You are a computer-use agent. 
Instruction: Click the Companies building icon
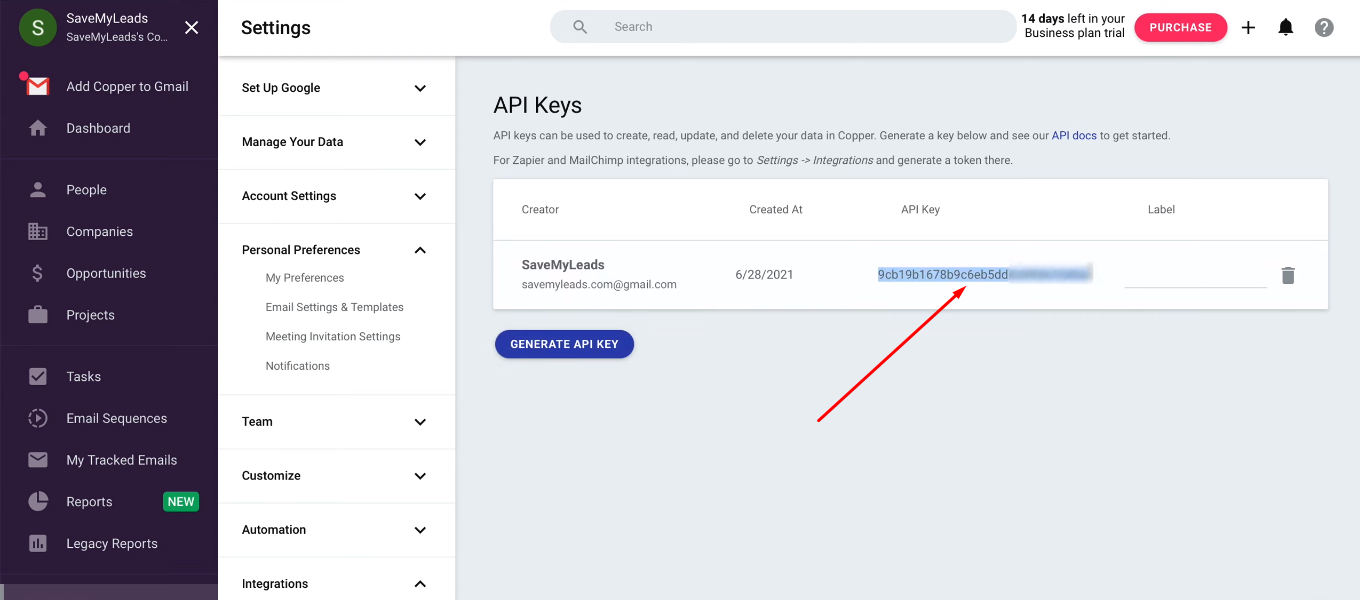38,231
